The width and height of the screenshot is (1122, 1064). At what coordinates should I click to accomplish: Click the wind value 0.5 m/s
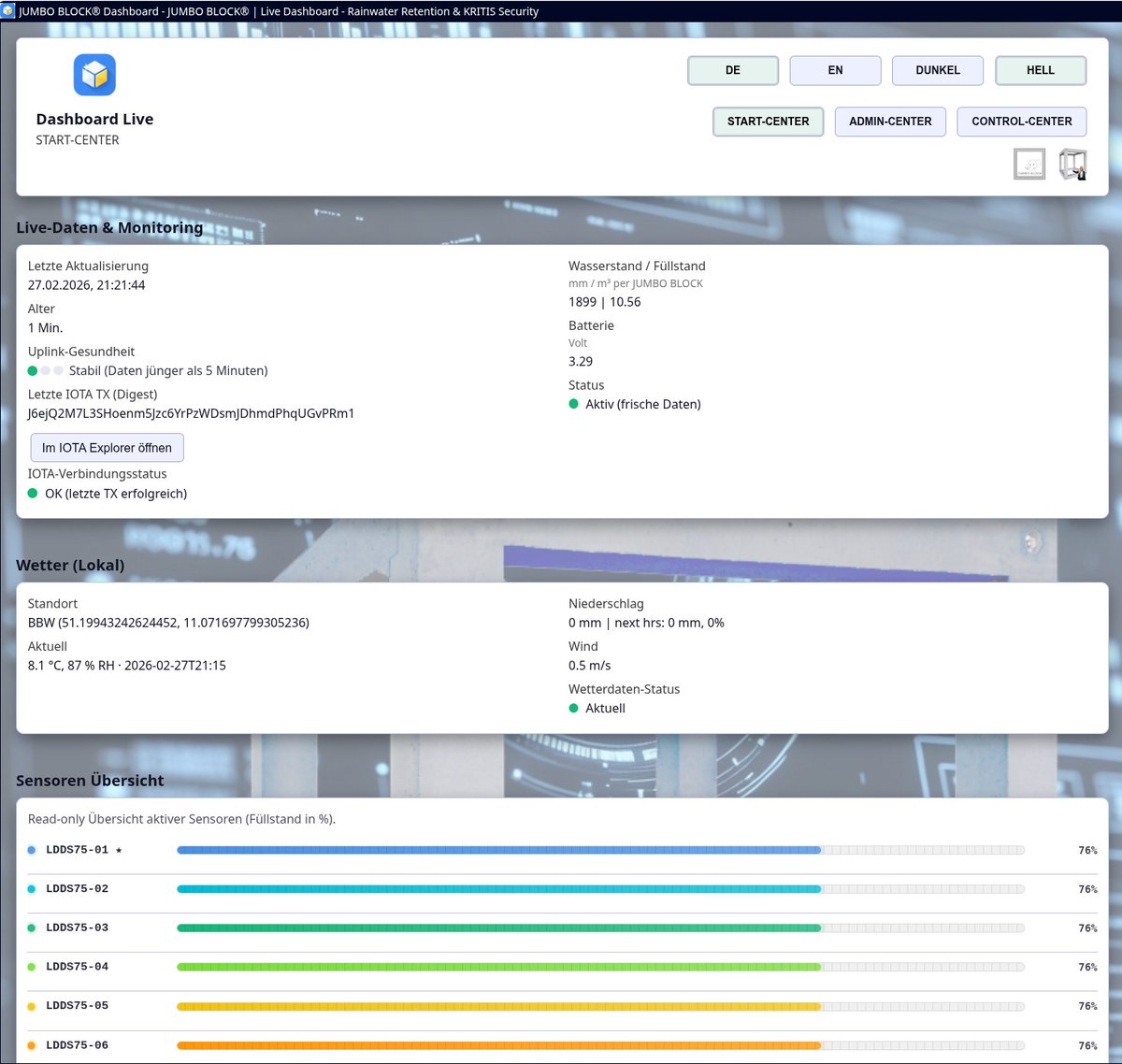(x=590, y=666)
